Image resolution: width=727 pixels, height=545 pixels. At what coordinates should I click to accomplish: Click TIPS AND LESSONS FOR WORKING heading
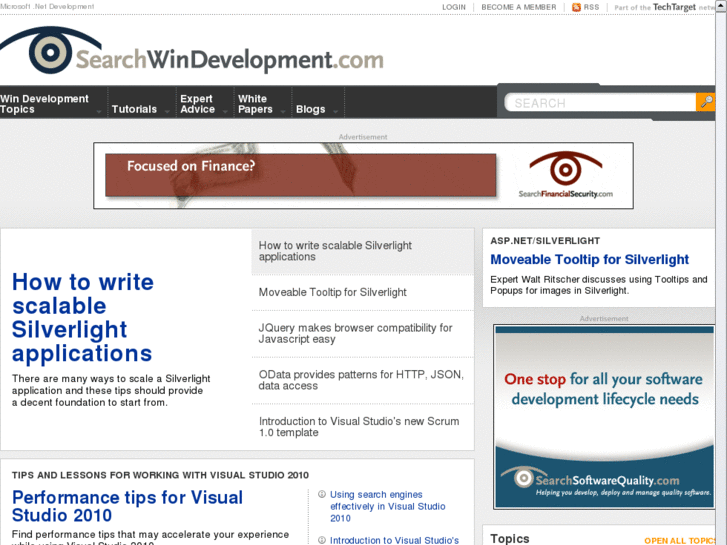[x=160, y=475]
